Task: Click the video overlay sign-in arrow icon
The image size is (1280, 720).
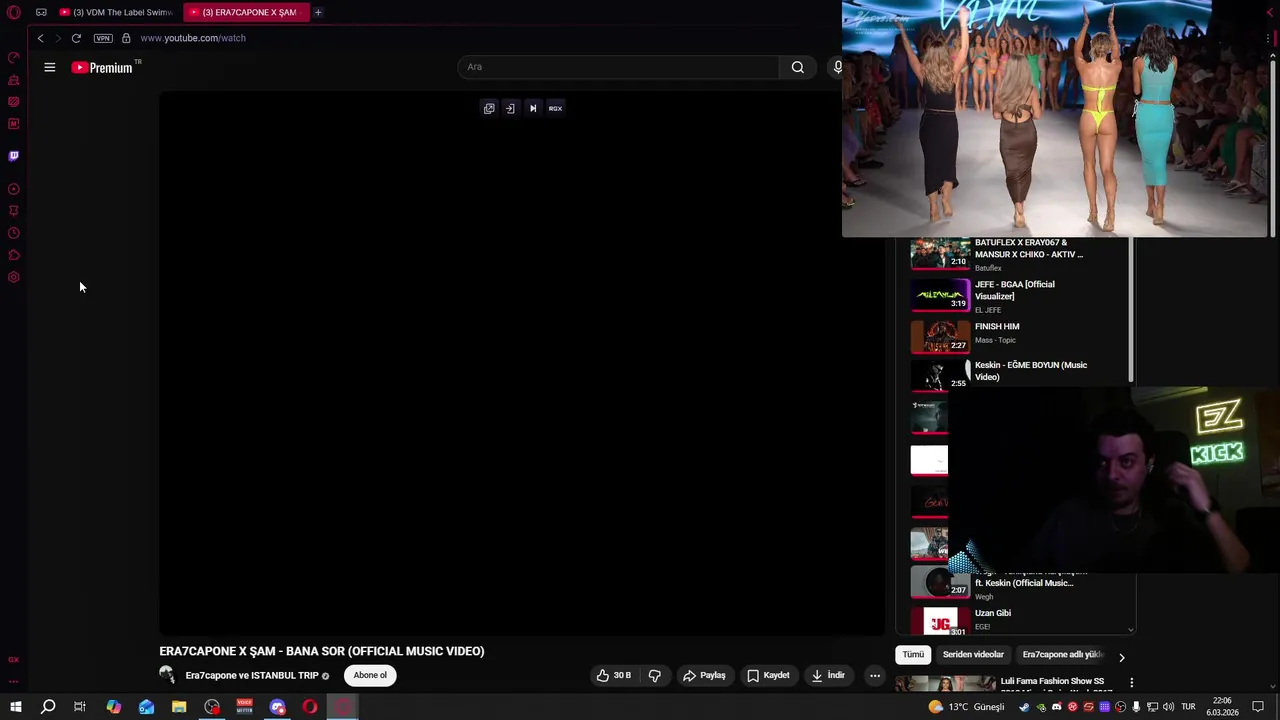Action: (510, 108)
